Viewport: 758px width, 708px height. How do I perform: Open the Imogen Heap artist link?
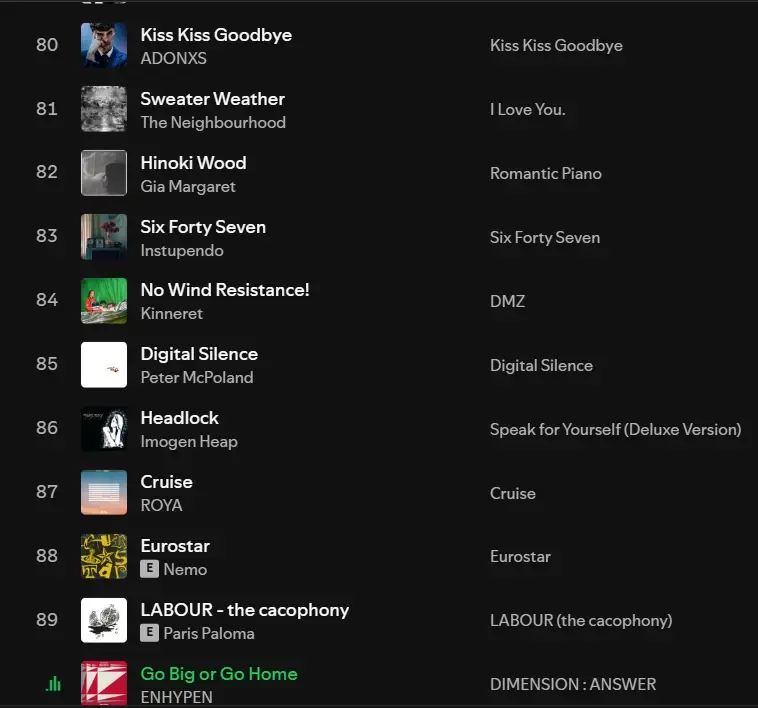click(189, 441)
